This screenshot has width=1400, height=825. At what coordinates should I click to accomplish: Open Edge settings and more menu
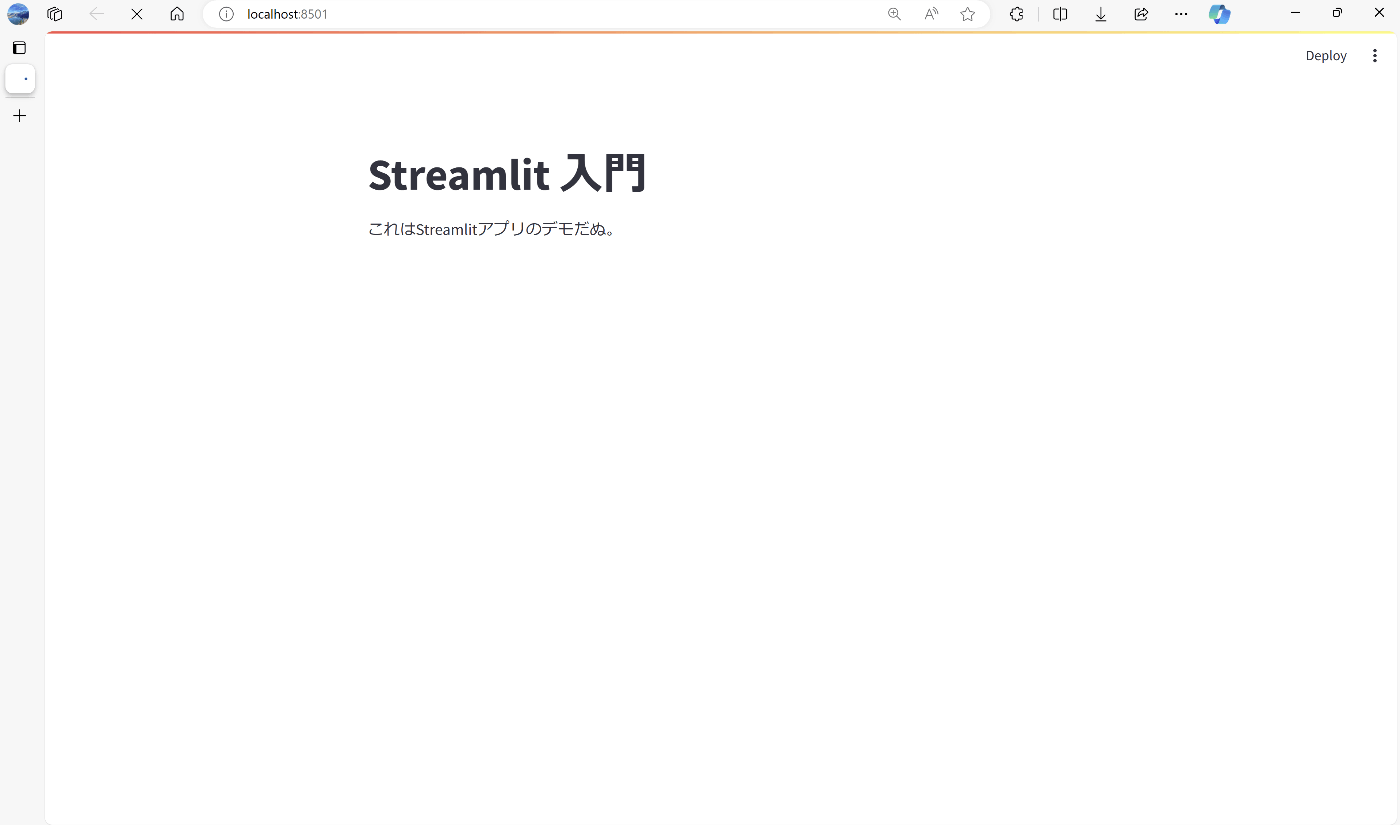pyautogui.click(x=1181, y=14)
